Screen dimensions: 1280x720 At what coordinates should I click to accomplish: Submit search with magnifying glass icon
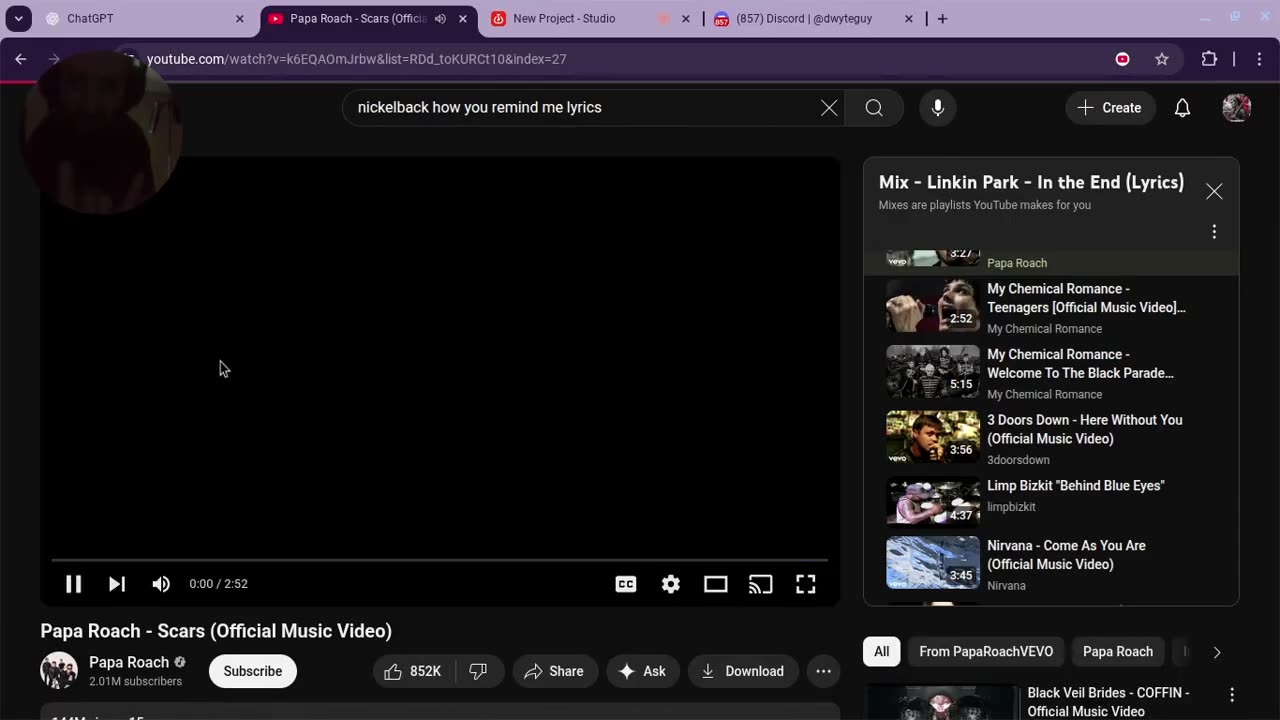[874, 108]
